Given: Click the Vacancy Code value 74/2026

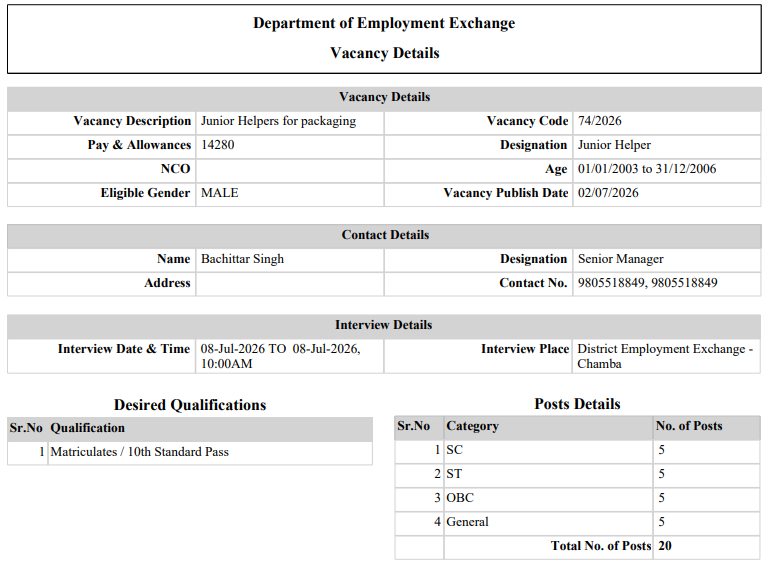Looking at the screenshot, I should coord(599,121).
